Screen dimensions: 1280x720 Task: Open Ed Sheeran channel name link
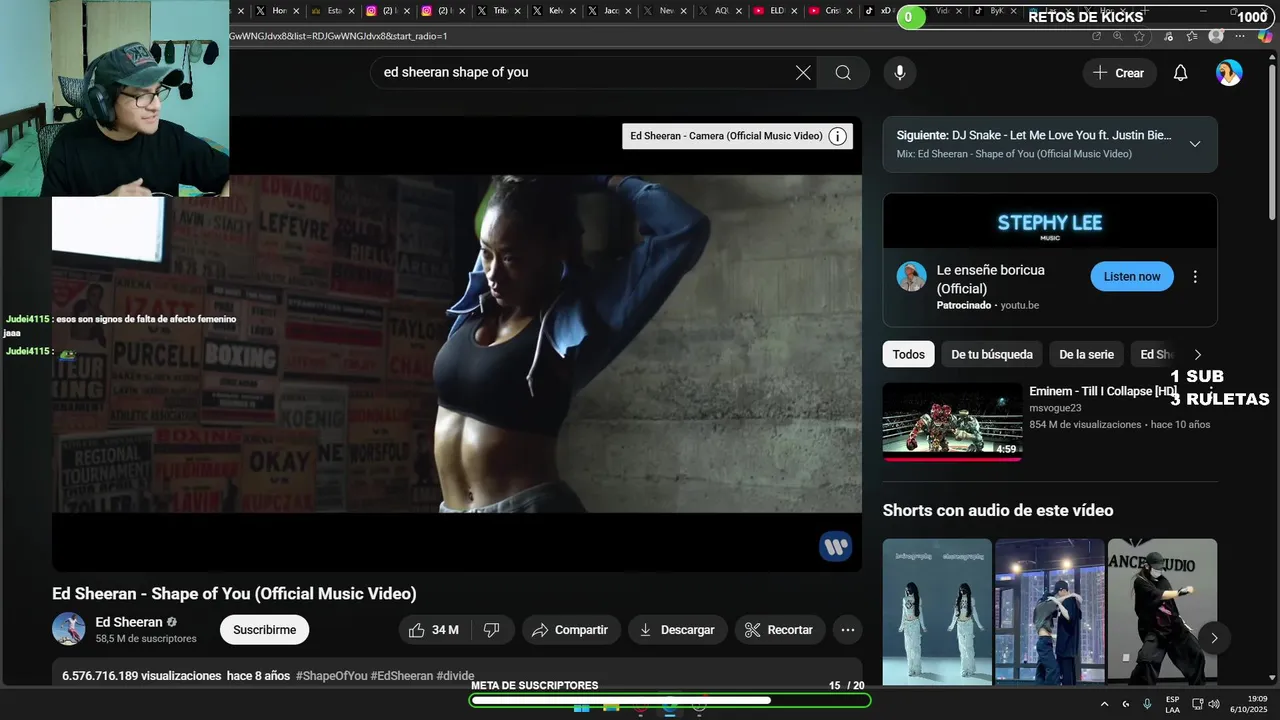click(129, 622)
